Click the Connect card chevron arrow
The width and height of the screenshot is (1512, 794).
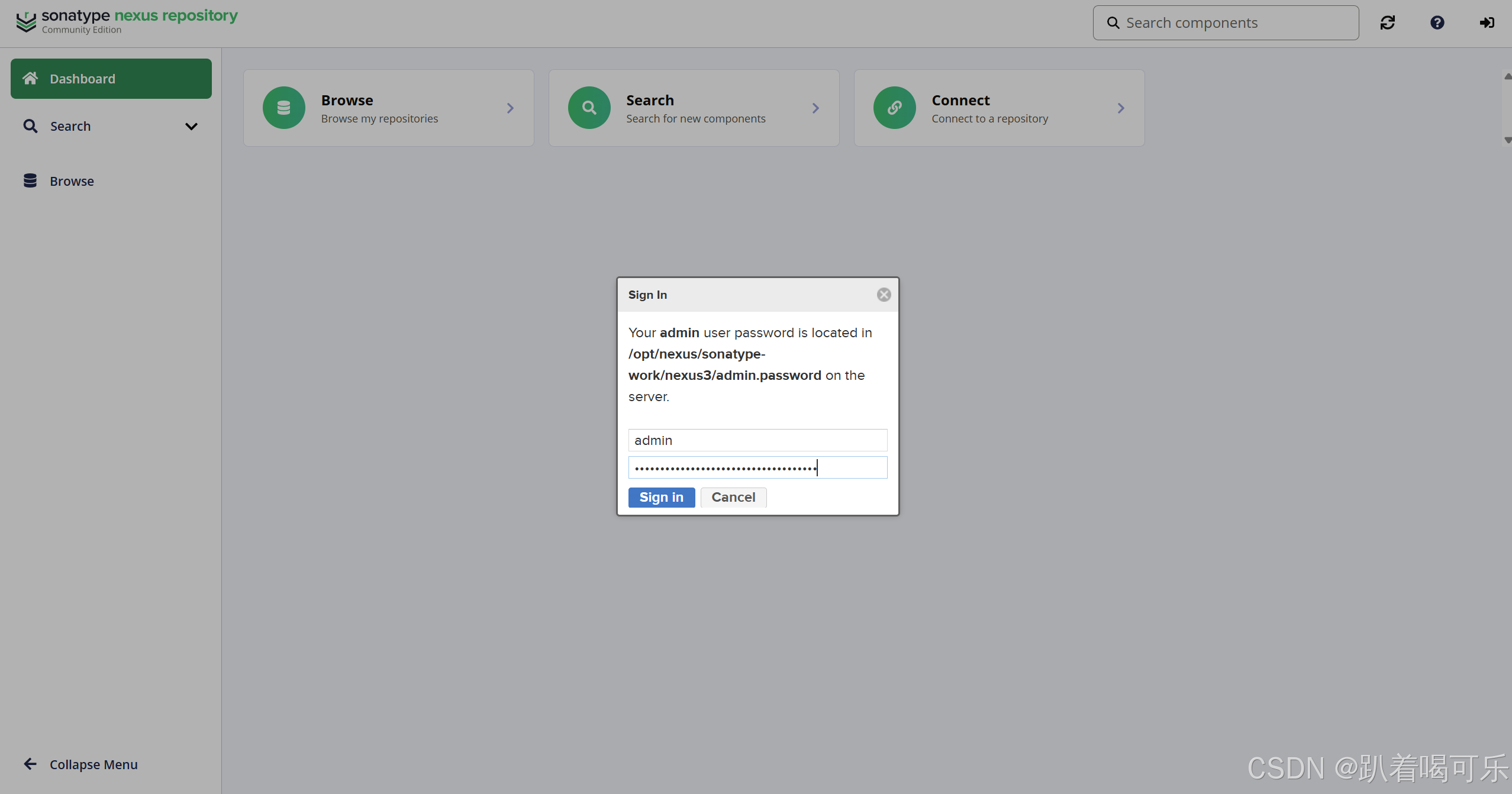[x=1121, y=108]
